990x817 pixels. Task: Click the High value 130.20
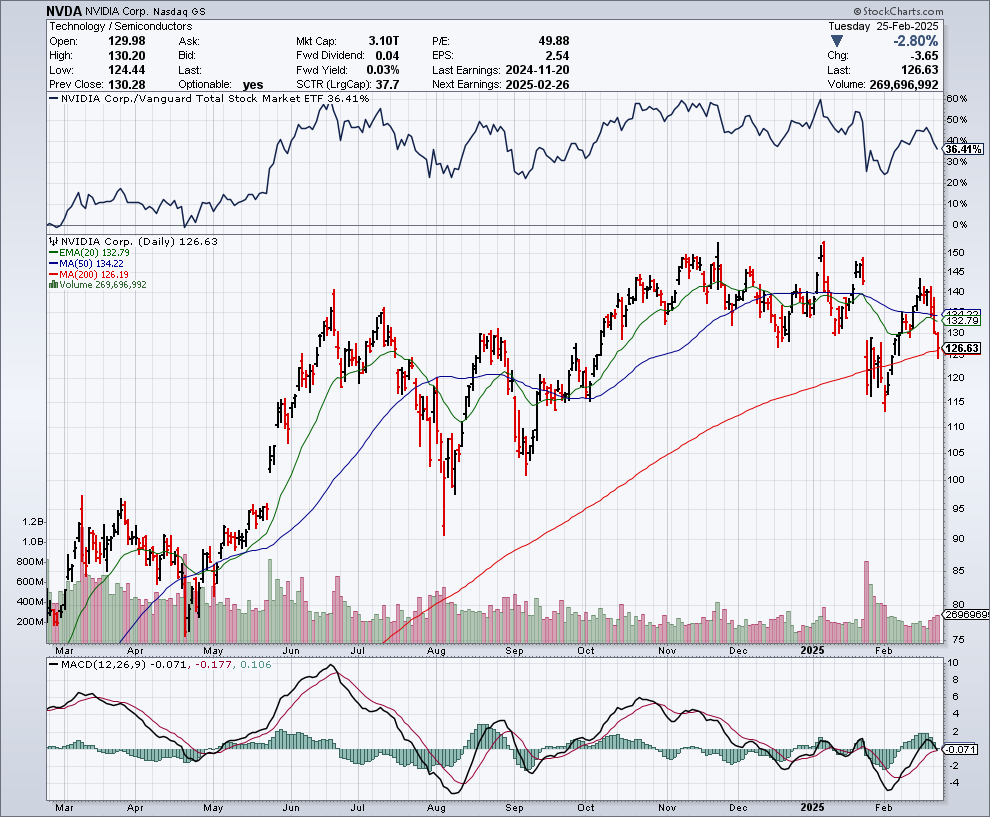[x=127, y=56]
